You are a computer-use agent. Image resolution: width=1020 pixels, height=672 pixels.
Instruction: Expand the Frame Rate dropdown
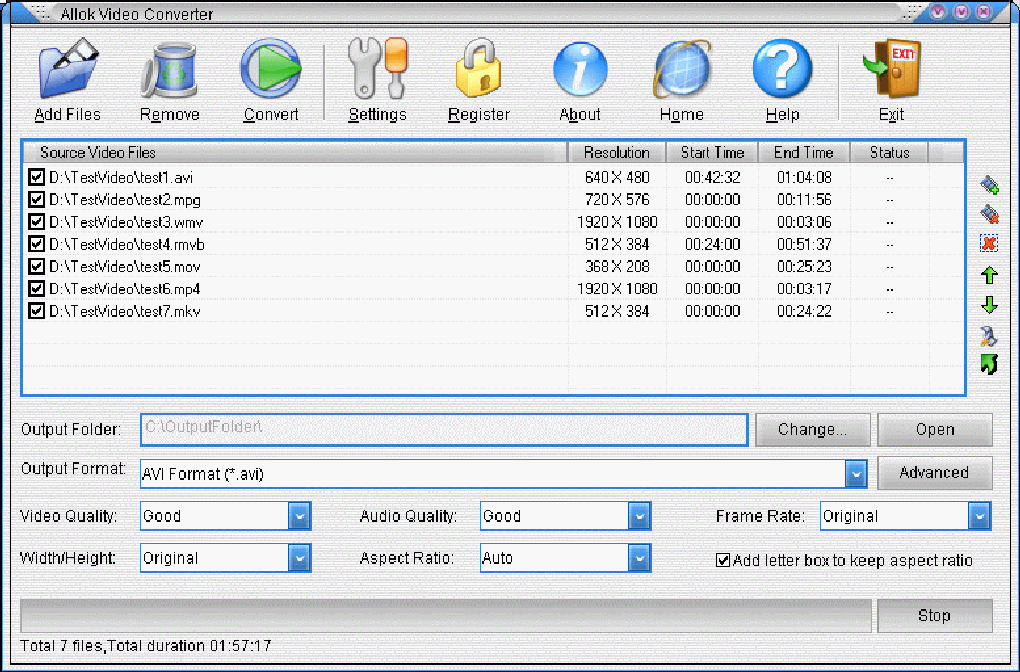coord(979,516)
